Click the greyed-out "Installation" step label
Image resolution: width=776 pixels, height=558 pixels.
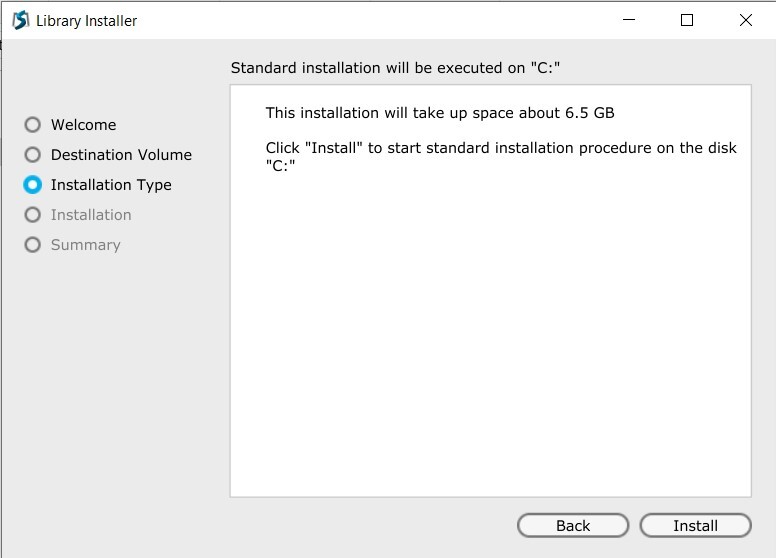[91, 215]
